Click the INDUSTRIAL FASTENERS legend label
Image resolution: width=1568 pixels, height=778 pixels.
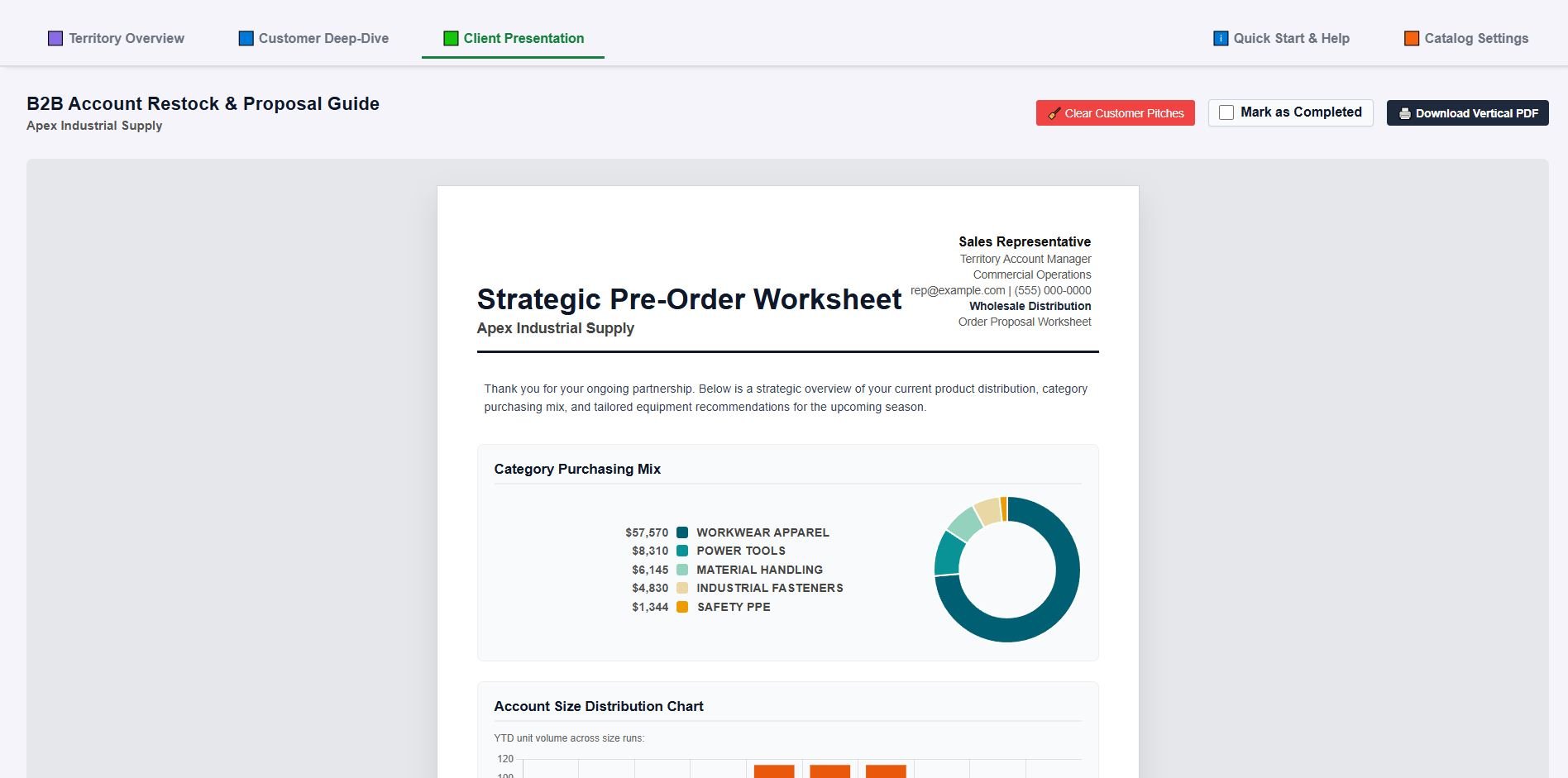[x=770, y=588]
